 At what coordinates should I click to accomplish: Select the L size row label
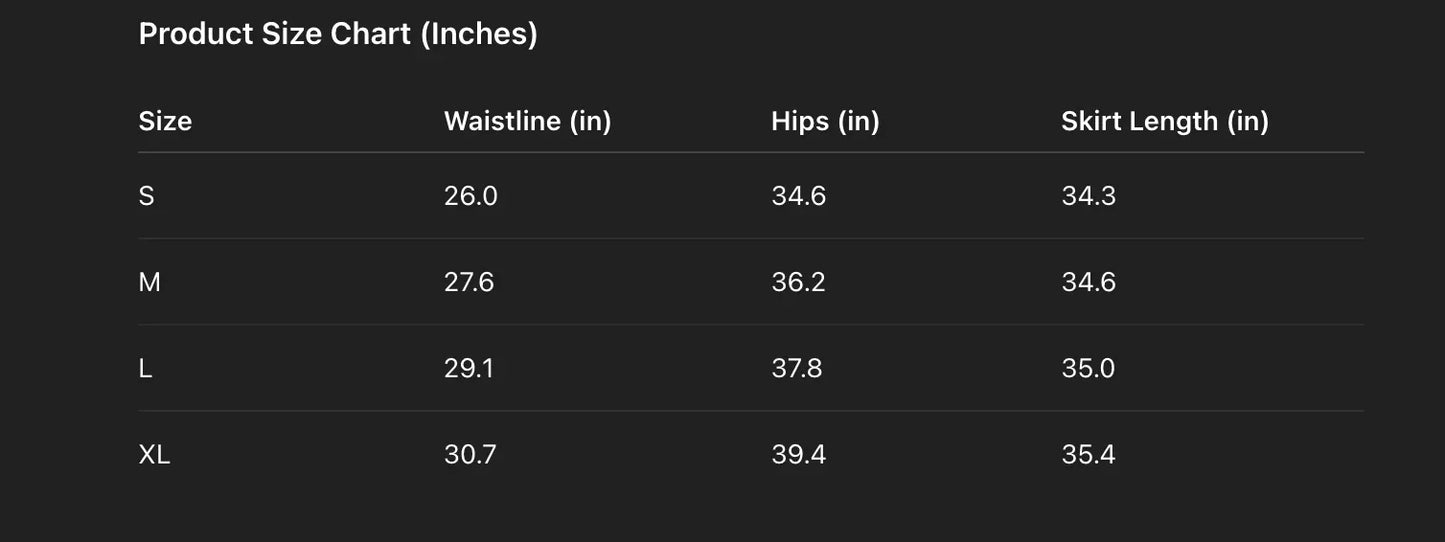click(x=145, y=368)
